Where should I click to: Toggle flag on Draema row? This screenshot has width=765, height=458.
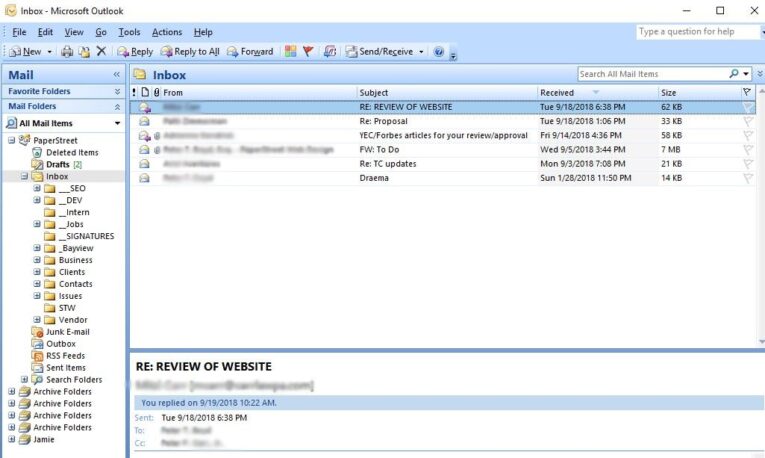pyautogui.click(x=747, y=178)
